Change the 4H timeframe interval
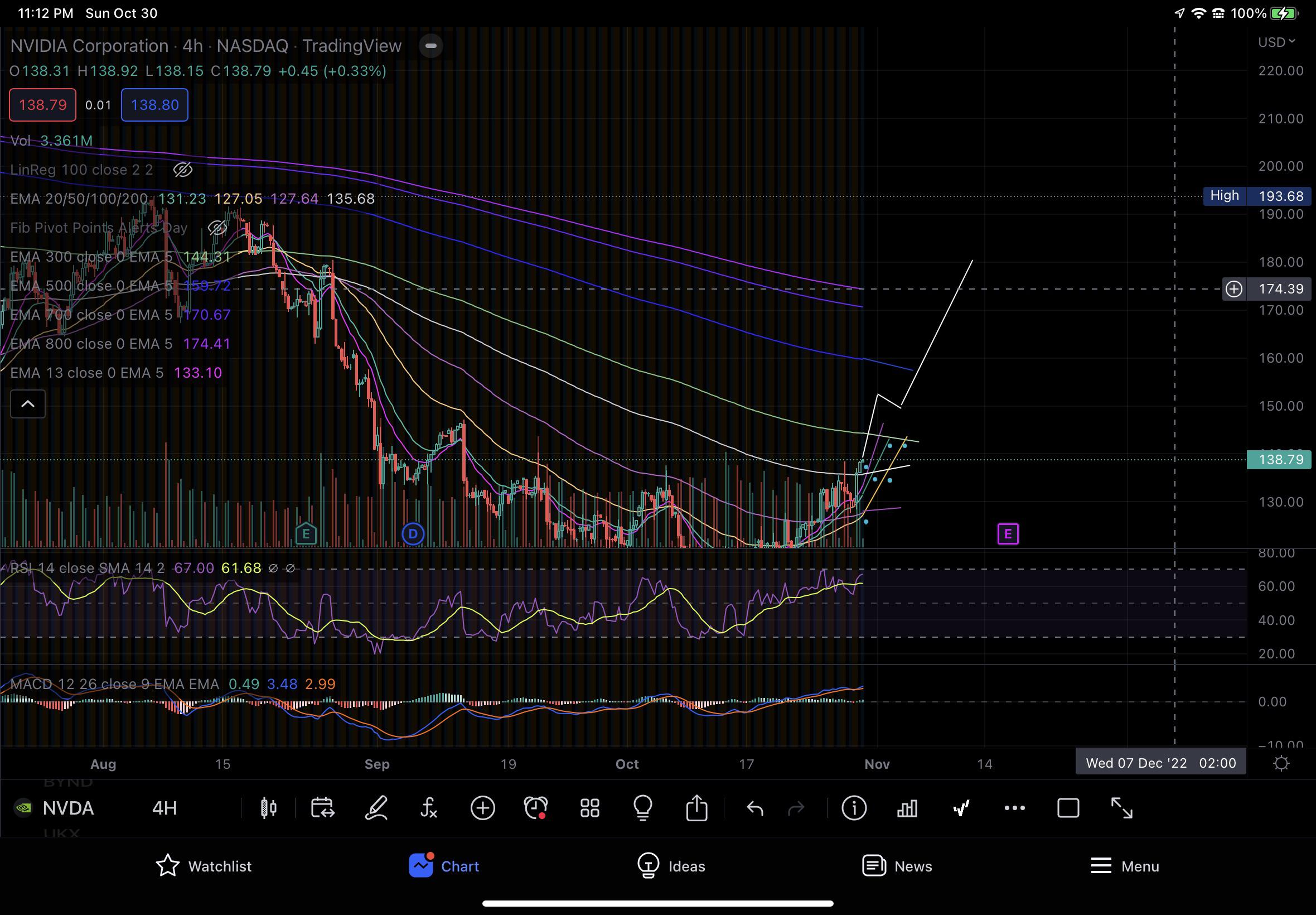 (164, 808)
